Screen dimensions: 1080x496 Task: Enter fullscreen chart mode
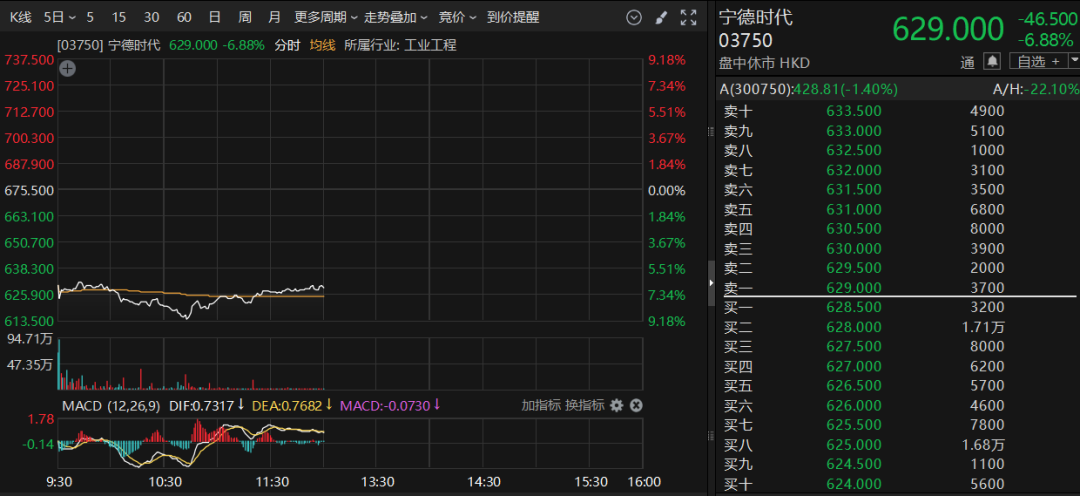(688, 18)
